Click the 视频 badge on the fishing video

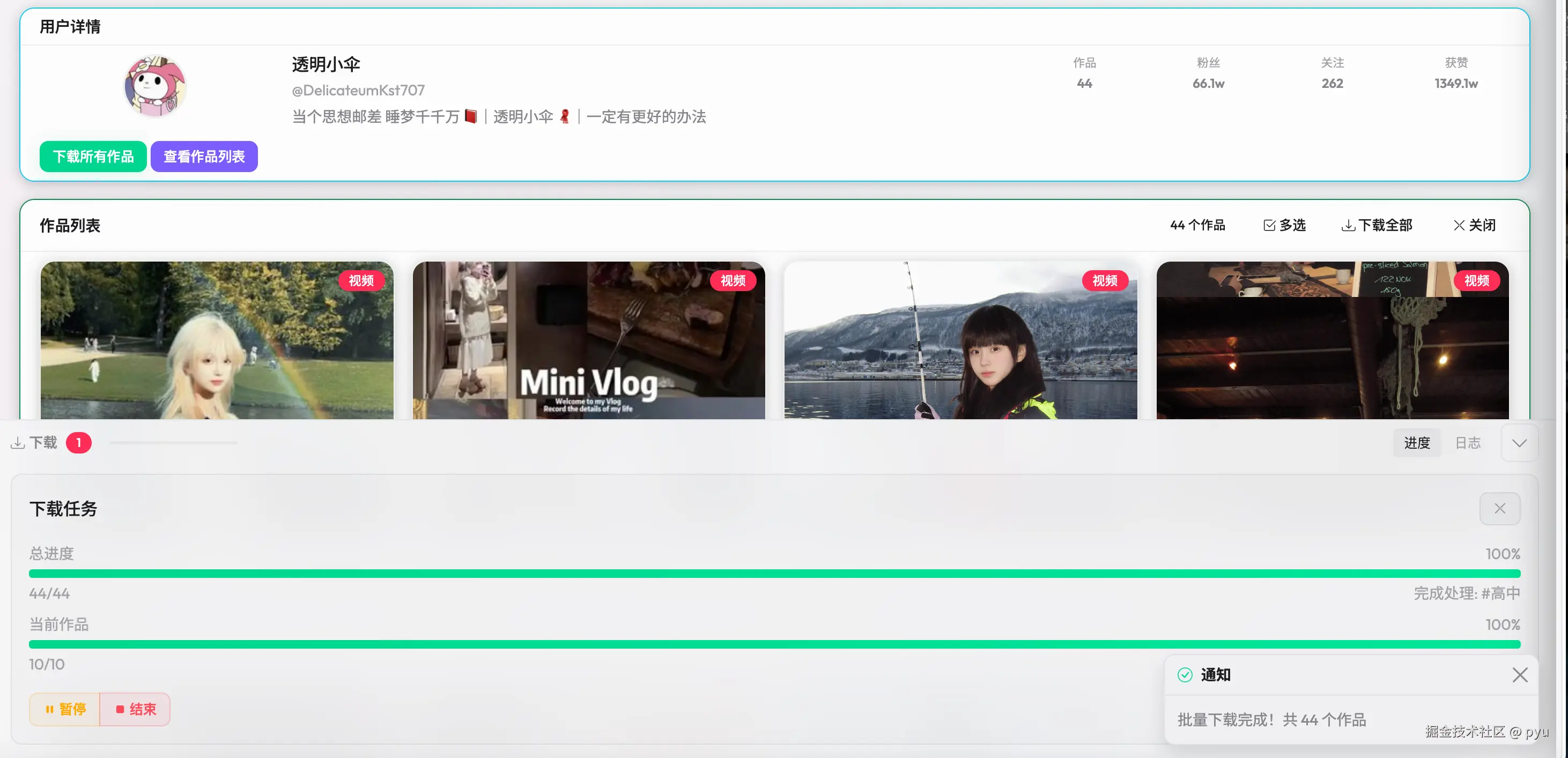point(1105,280)
